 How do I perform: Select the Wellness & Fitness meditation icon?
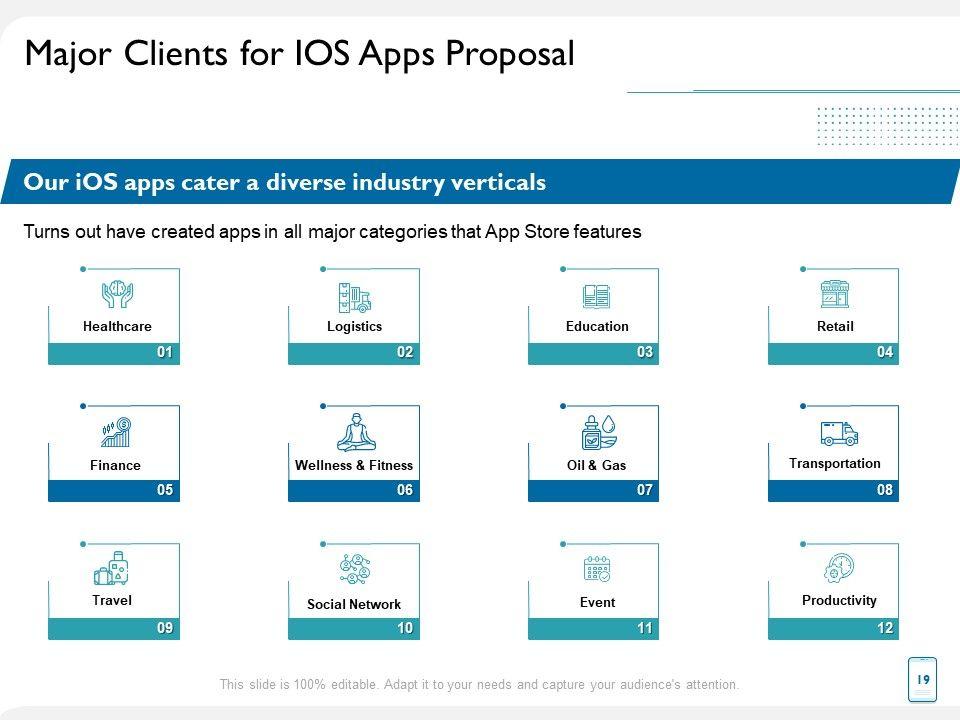click(354, 432)
